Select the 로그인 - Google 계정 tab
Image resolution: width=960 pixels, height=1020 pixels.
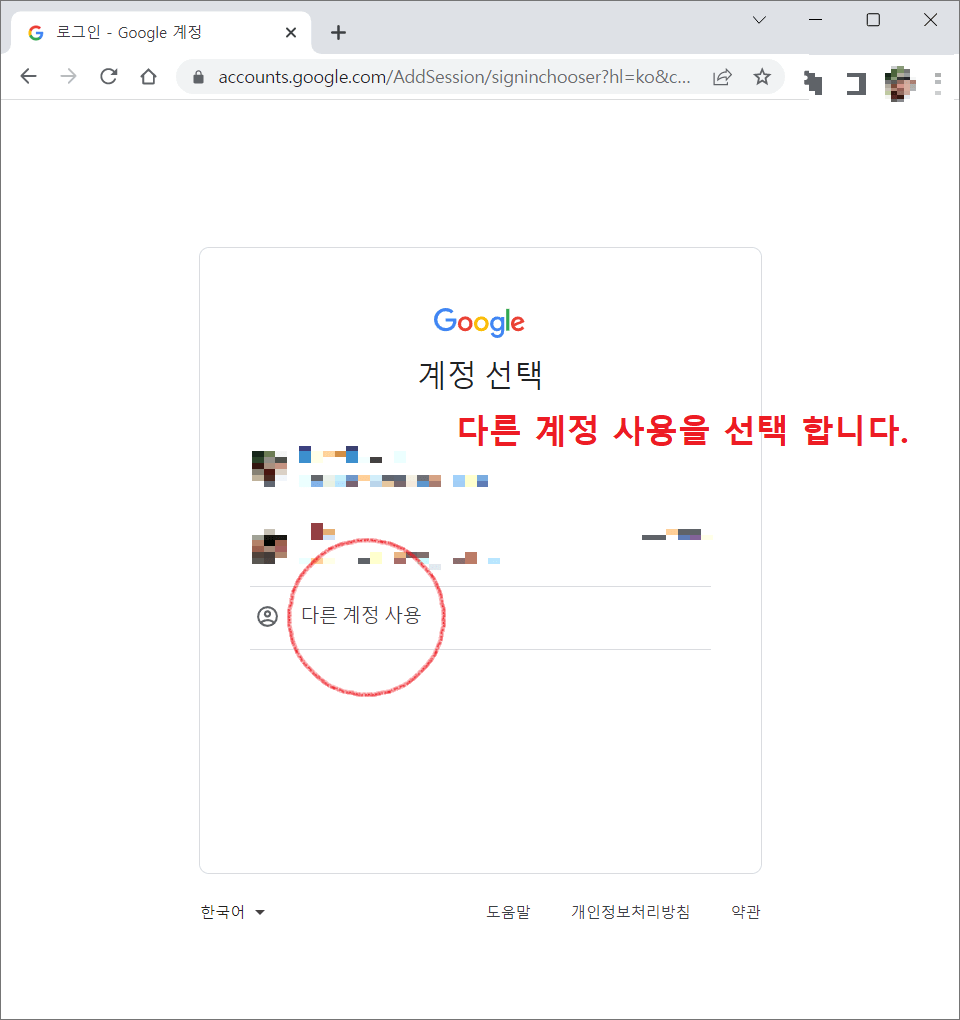[x=161, y=33]
